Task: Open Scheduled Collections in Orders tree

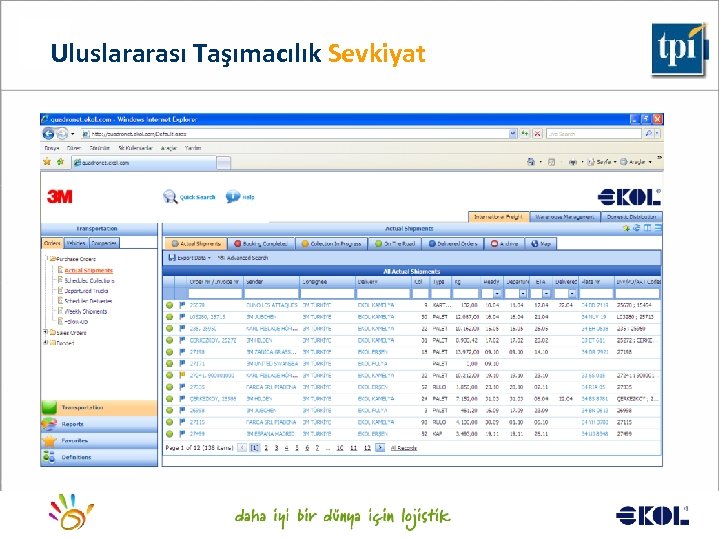Action: 89,281
